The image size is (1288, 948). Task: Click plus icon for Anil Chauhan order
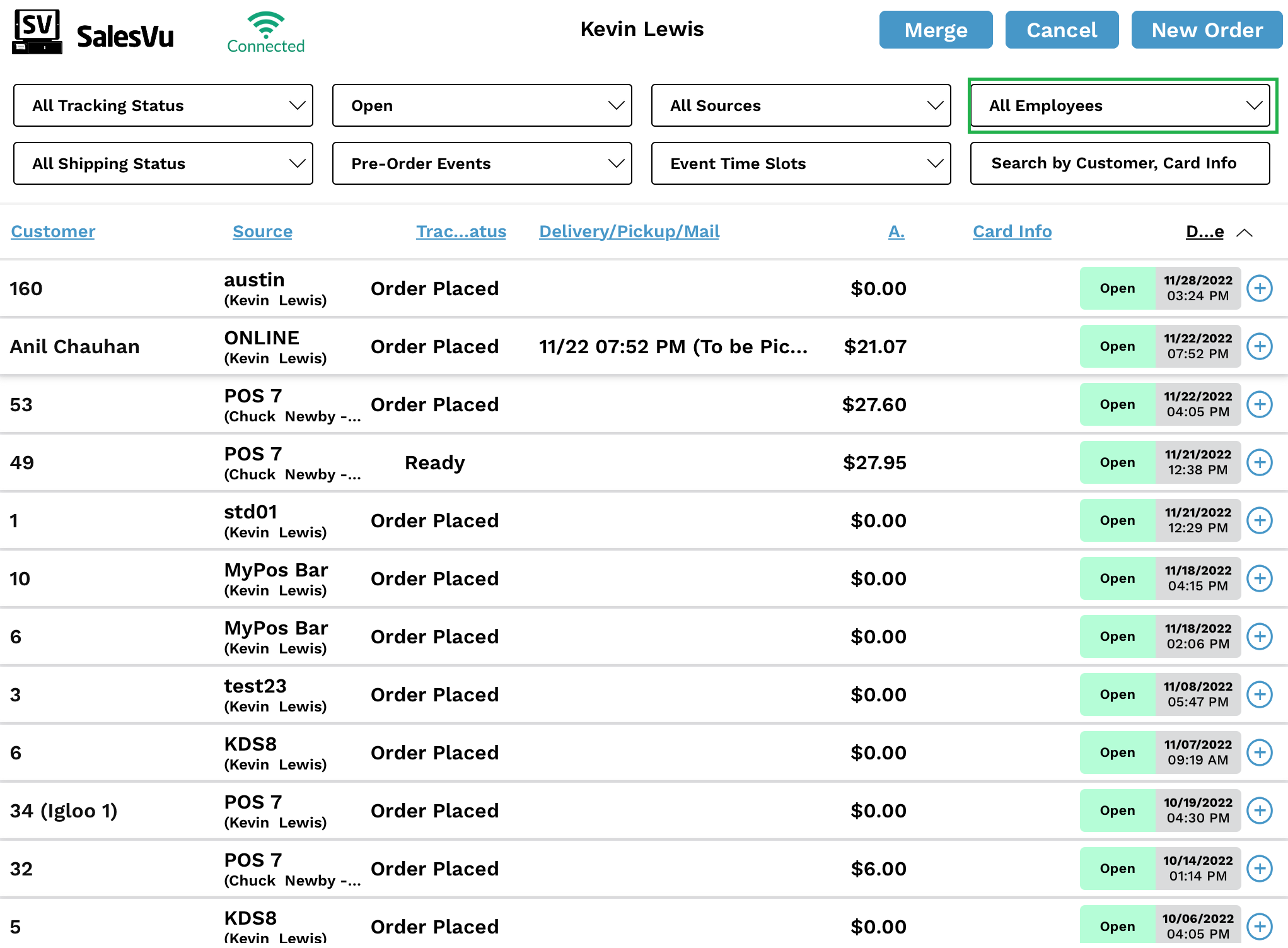point(1259,347)
